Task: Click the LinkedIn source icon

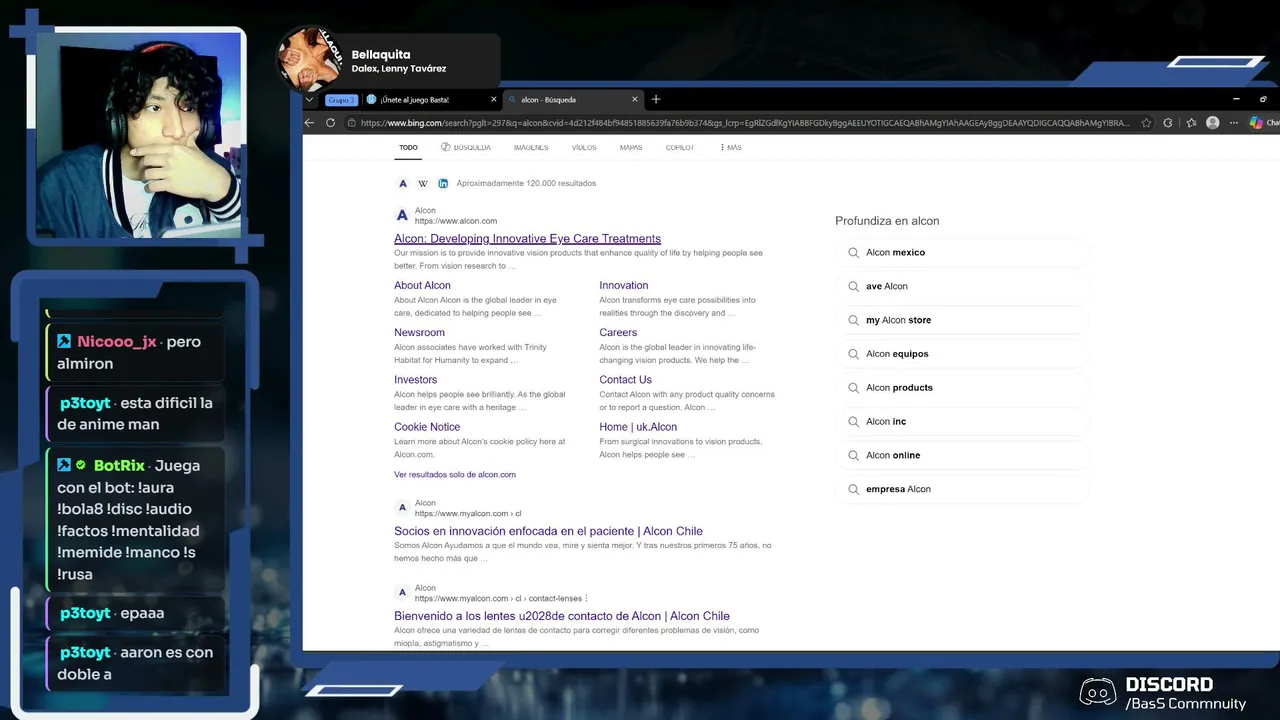Action: [x=443, y=183]
